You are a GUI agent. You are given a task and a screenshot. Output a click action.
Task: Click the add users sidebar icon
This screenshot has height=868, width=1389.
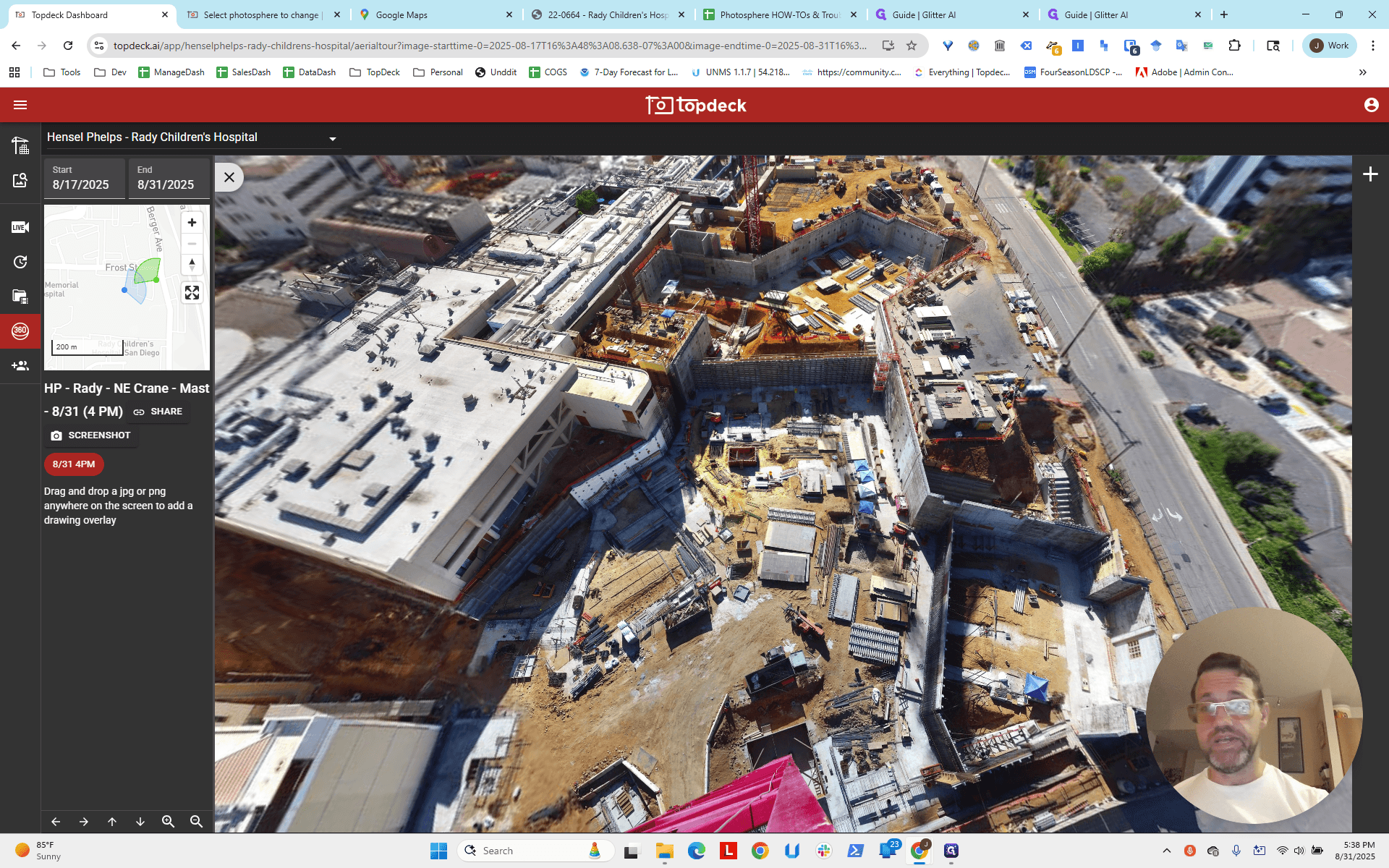(20, 366)
